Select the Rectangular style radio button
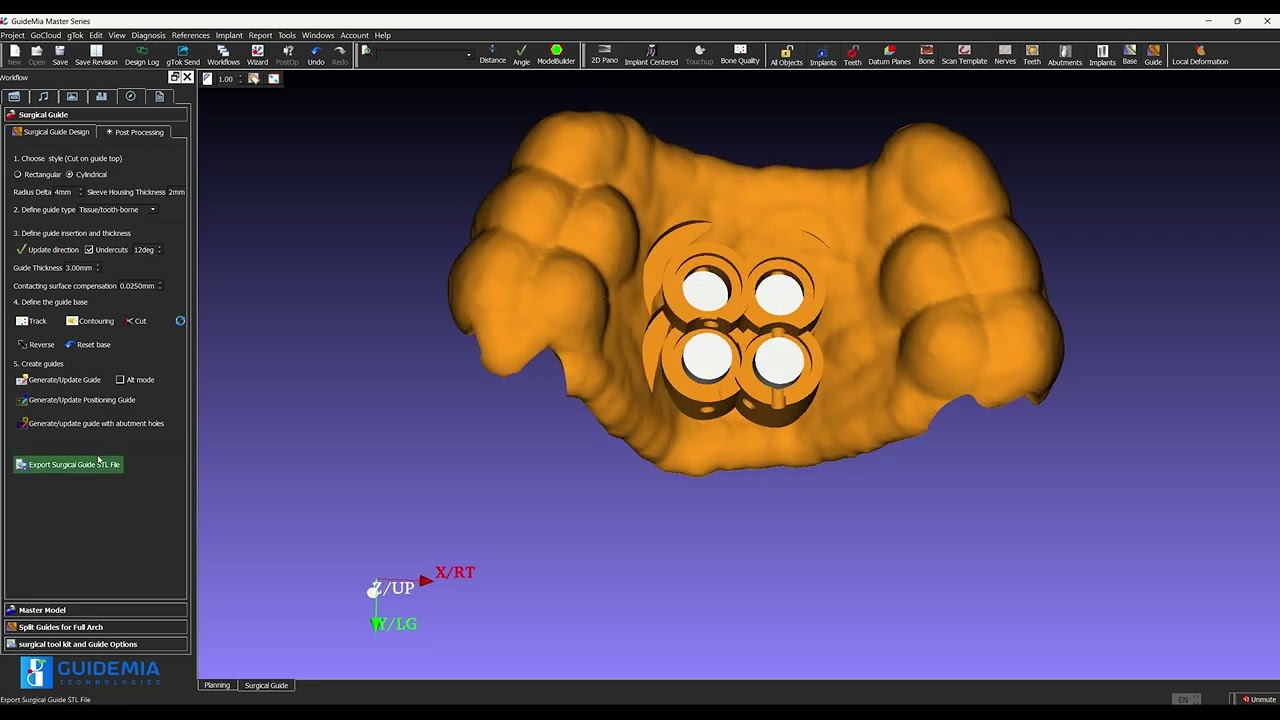This screenshot has height=720, width=1280. pos(17,174)
